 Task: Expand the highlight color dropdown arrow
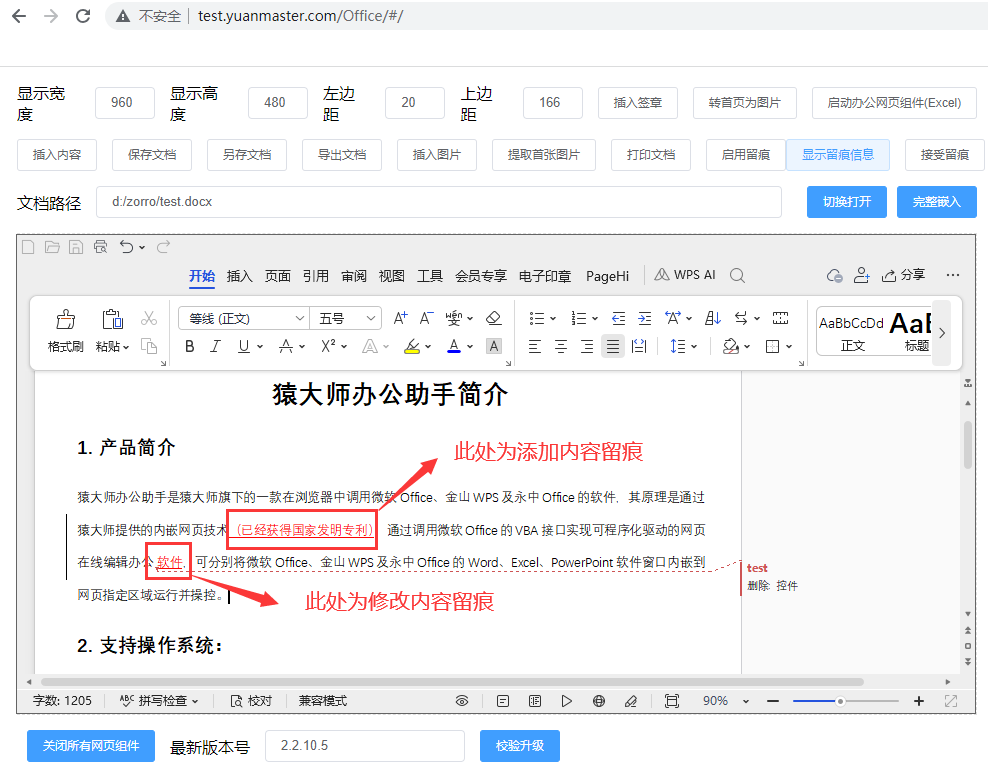click(428, 347)
